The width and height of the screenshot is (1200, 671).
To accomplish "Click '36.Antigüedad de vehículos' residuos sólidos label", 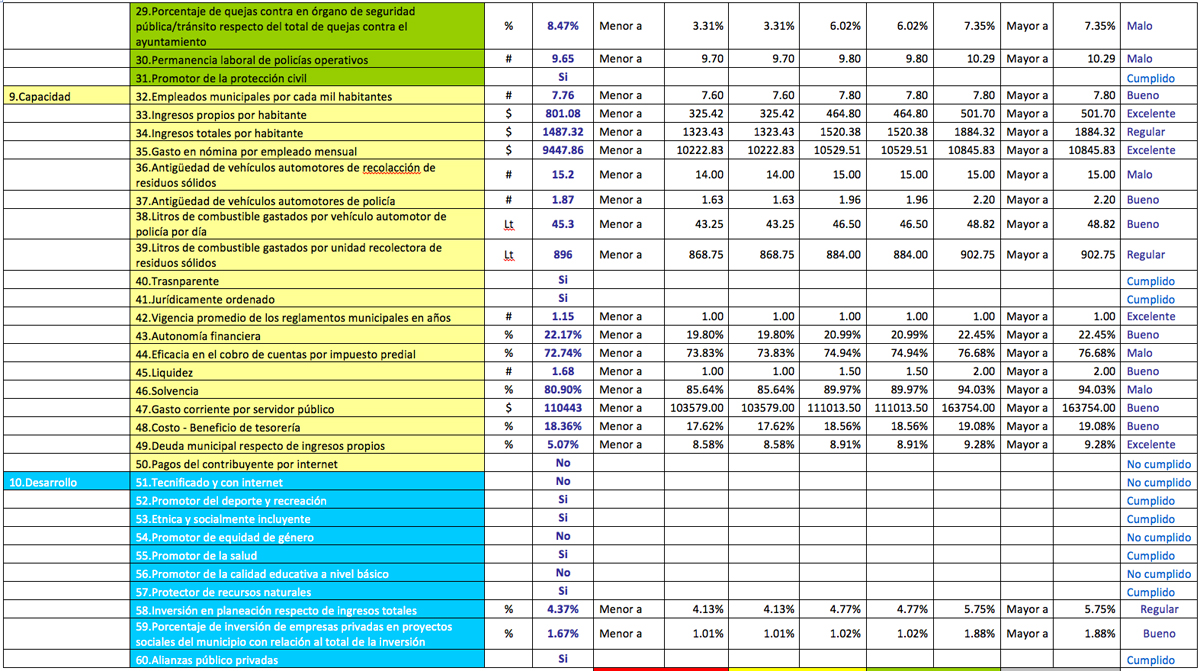I will (286, 175).
